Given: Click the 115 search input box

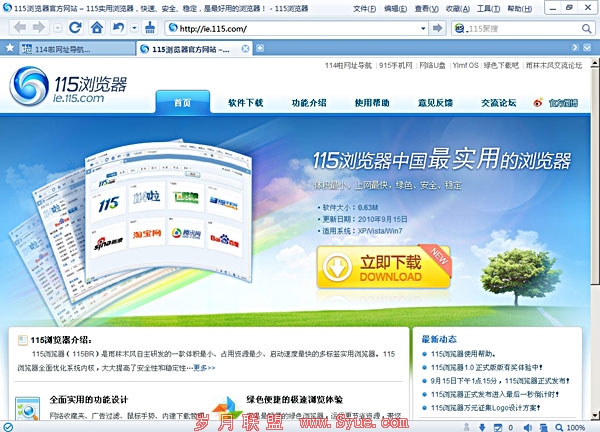Looking at the screenshot, I should pos(523,28).
